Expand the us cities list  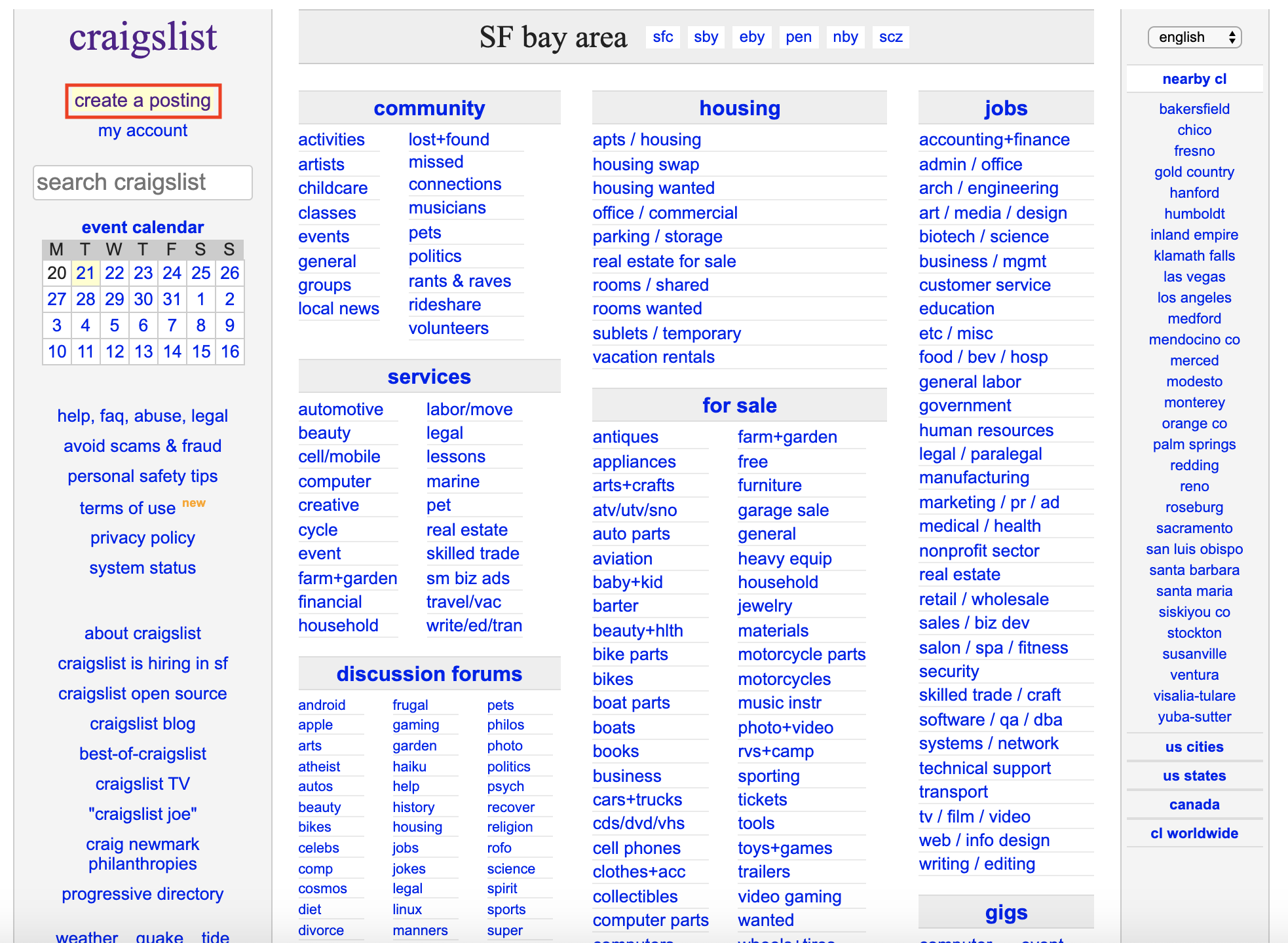1194,747
